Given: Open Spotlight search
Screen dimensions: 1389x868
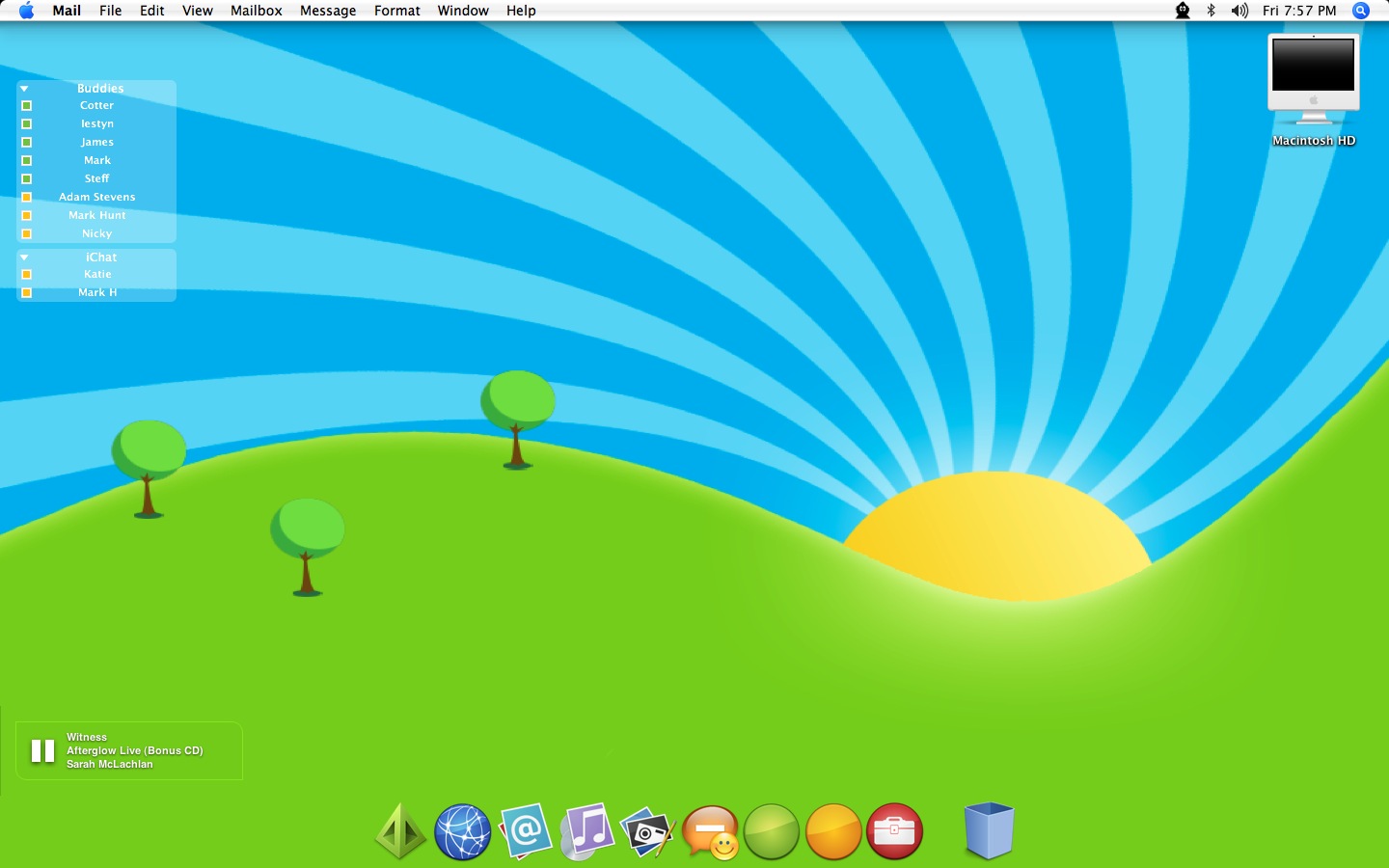Looking at the screenshot, I should (1361, 11).
